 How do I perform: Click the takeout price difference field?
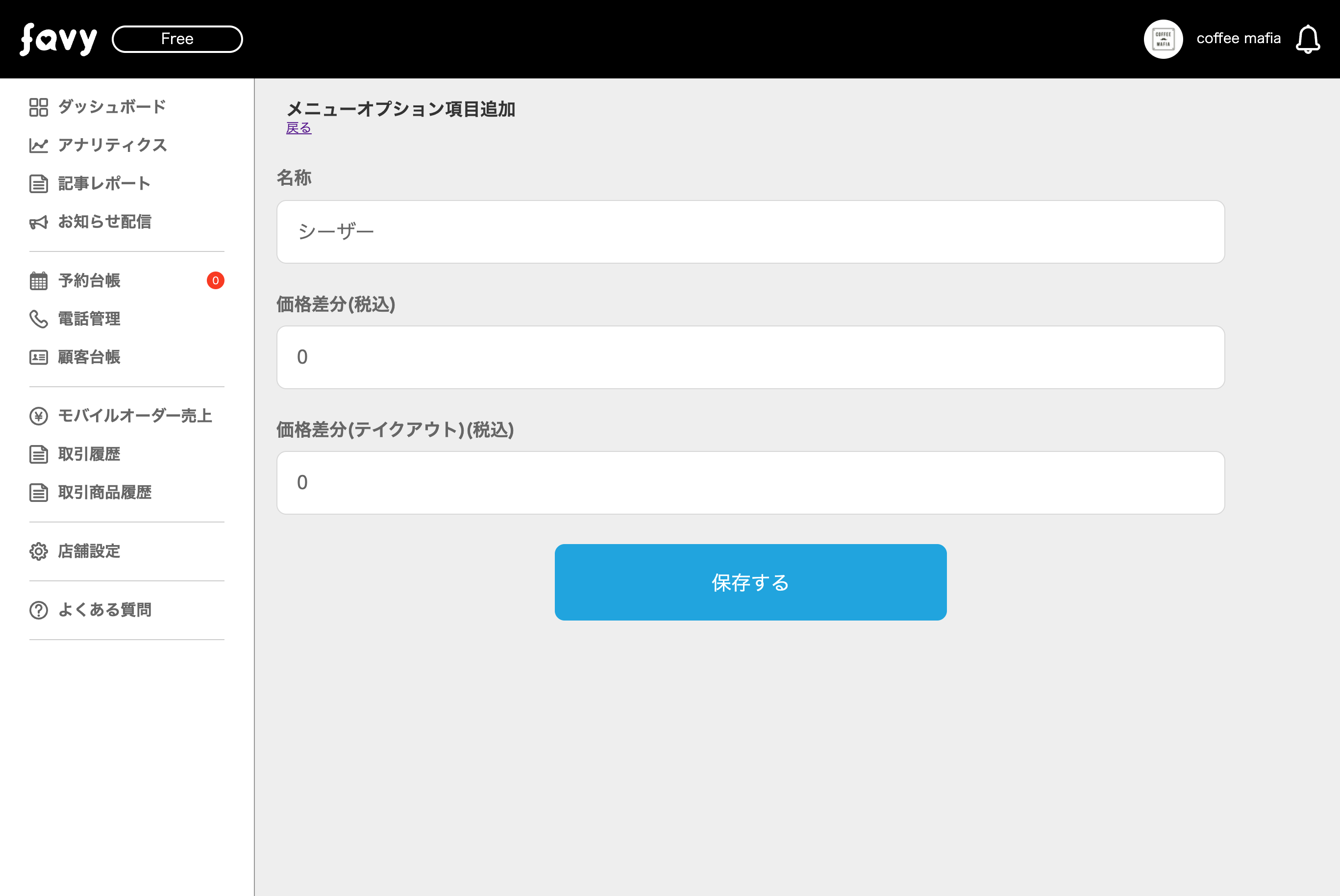tap(750, 483)
